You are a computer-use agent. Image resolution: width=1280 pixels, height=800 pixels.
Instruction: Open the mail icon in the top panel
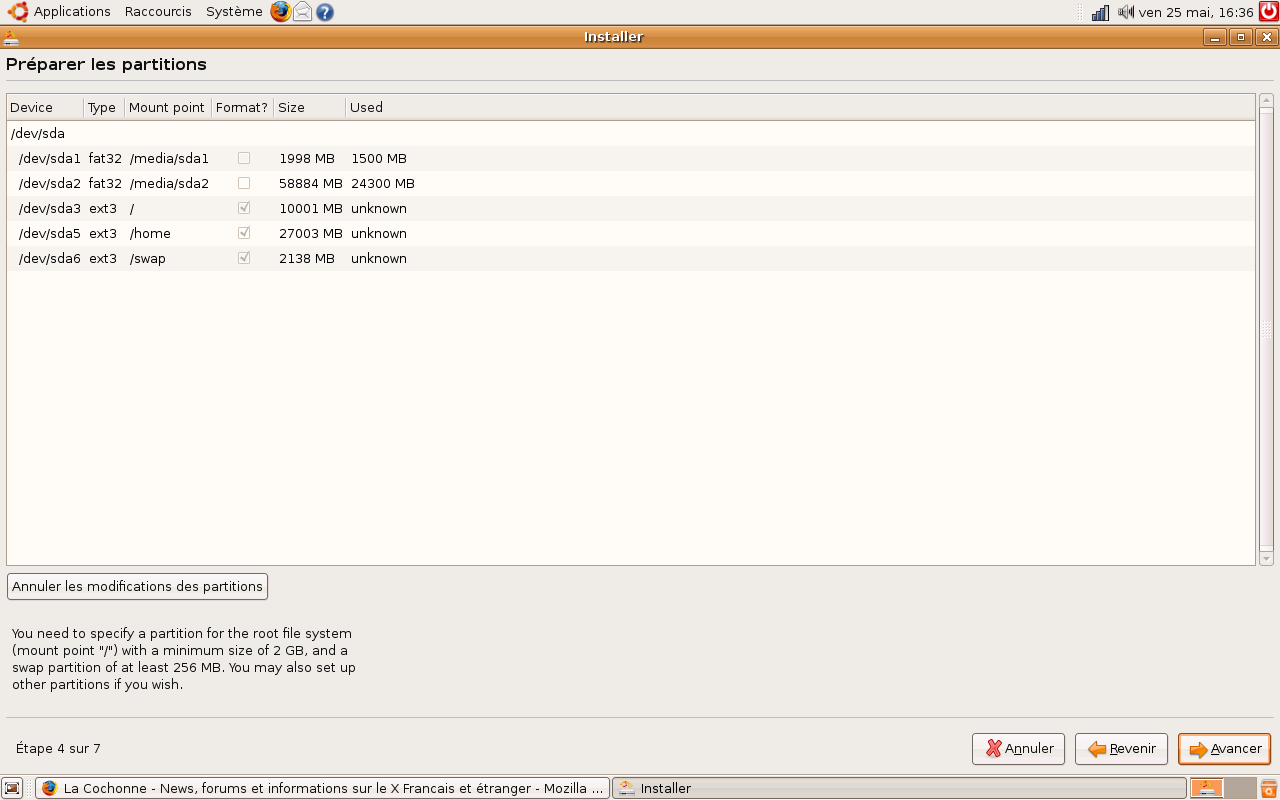(x=302, y=12)
